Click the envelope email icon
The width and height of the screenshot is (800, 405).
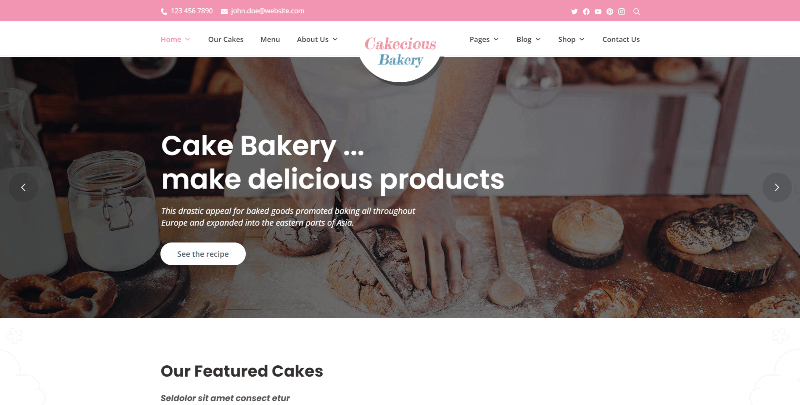[224, 12]
